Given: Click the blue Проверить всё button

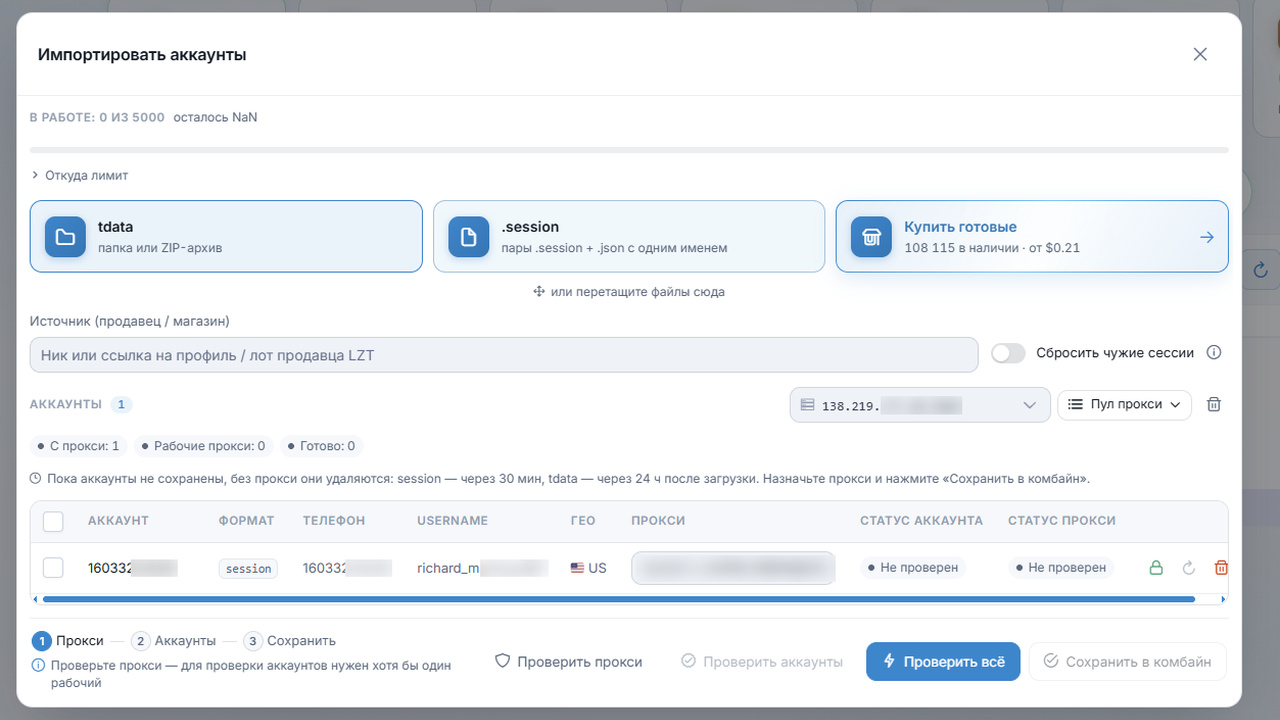Looking at the screenshot, I should (x=943, y=662).
